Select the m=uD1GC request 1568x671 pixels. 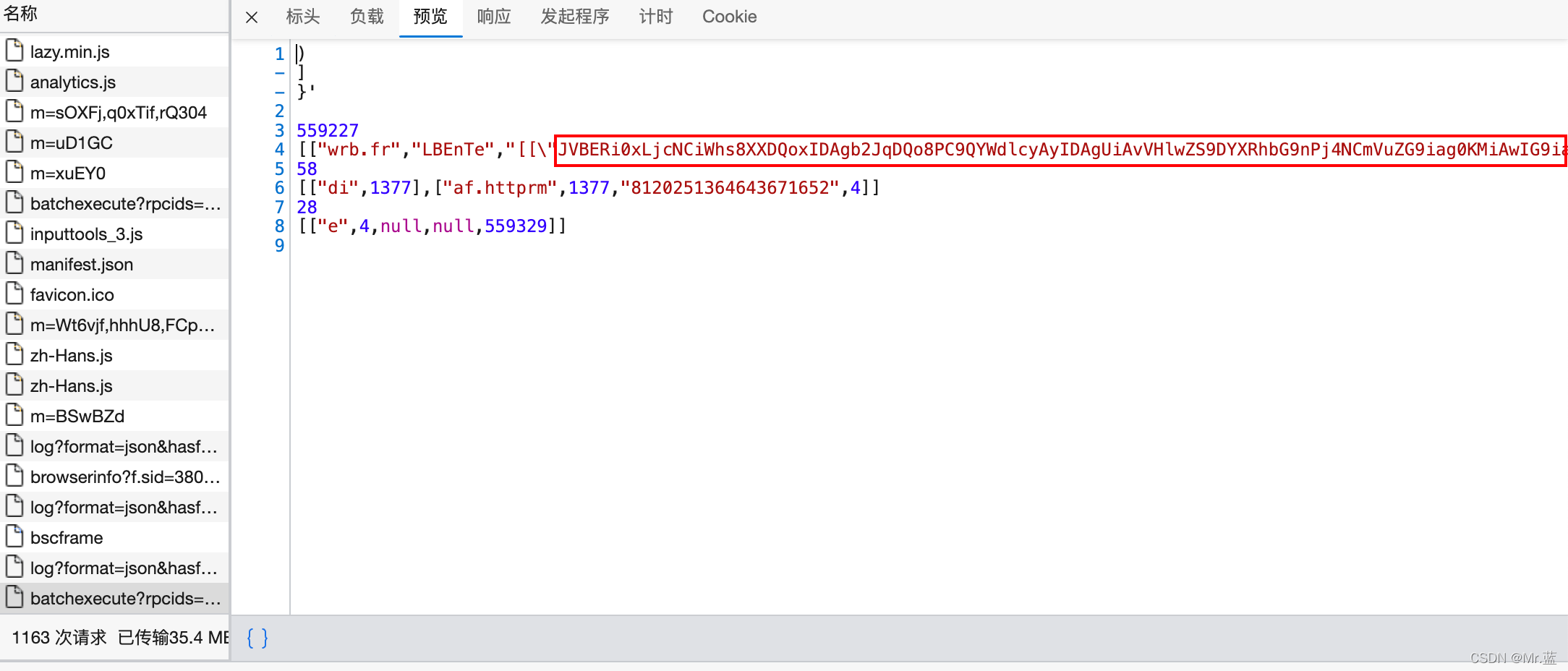(114, 142)
